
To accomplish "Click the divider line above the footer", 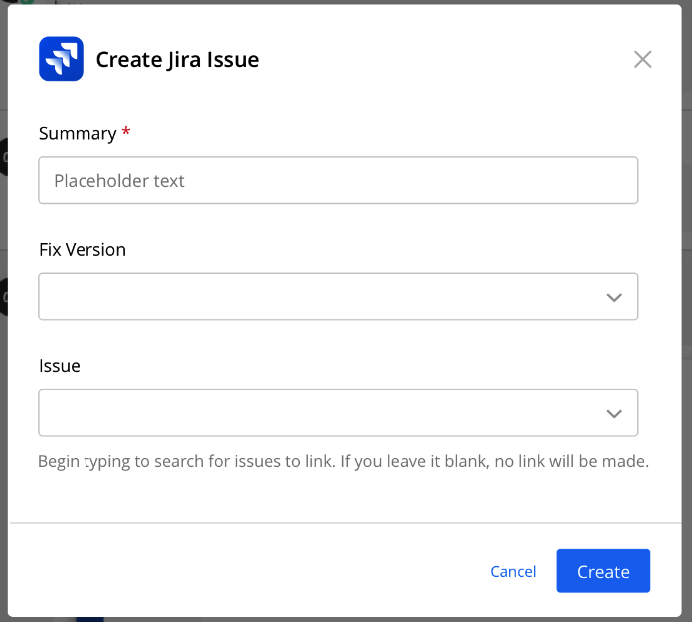I will 345,522.
